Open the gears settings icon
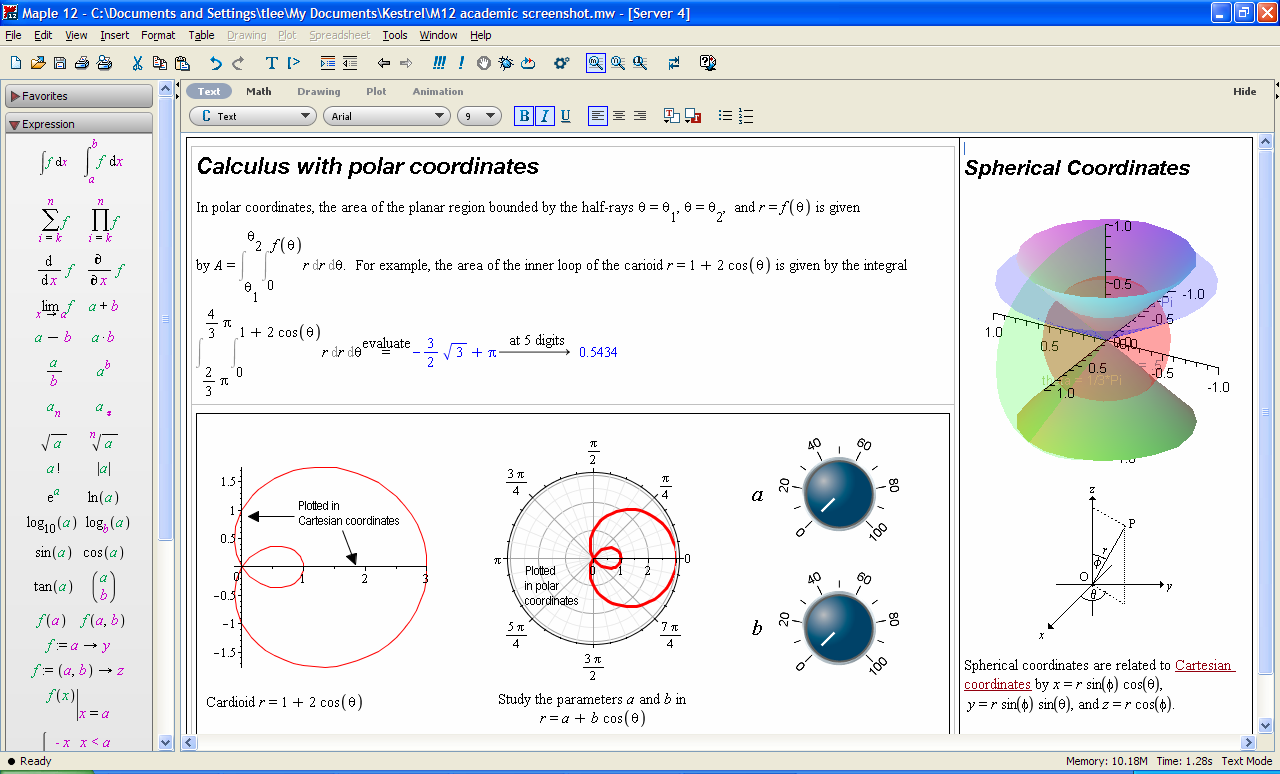1280x774 pixels. pyautogui.click(x=562, y=63)
